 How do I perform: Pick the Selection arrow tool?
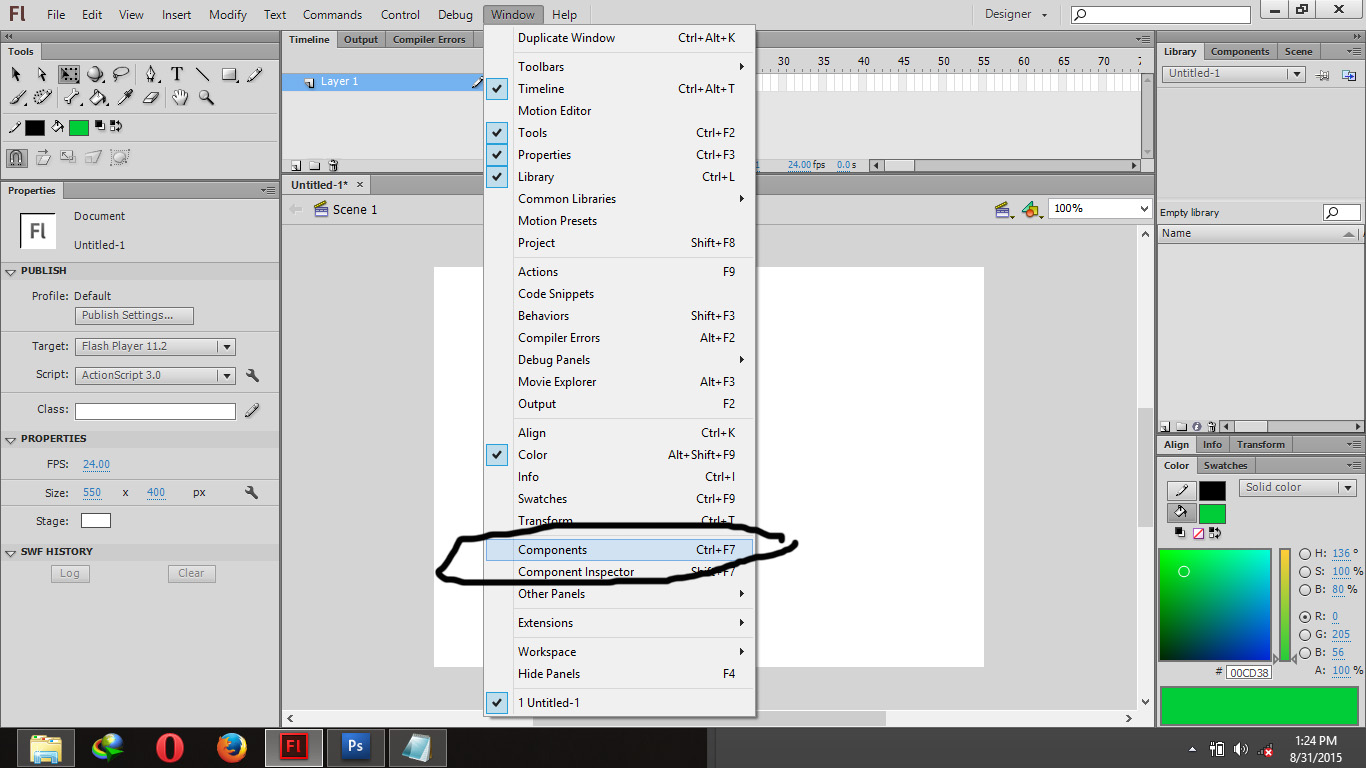(x=15, y=74)
